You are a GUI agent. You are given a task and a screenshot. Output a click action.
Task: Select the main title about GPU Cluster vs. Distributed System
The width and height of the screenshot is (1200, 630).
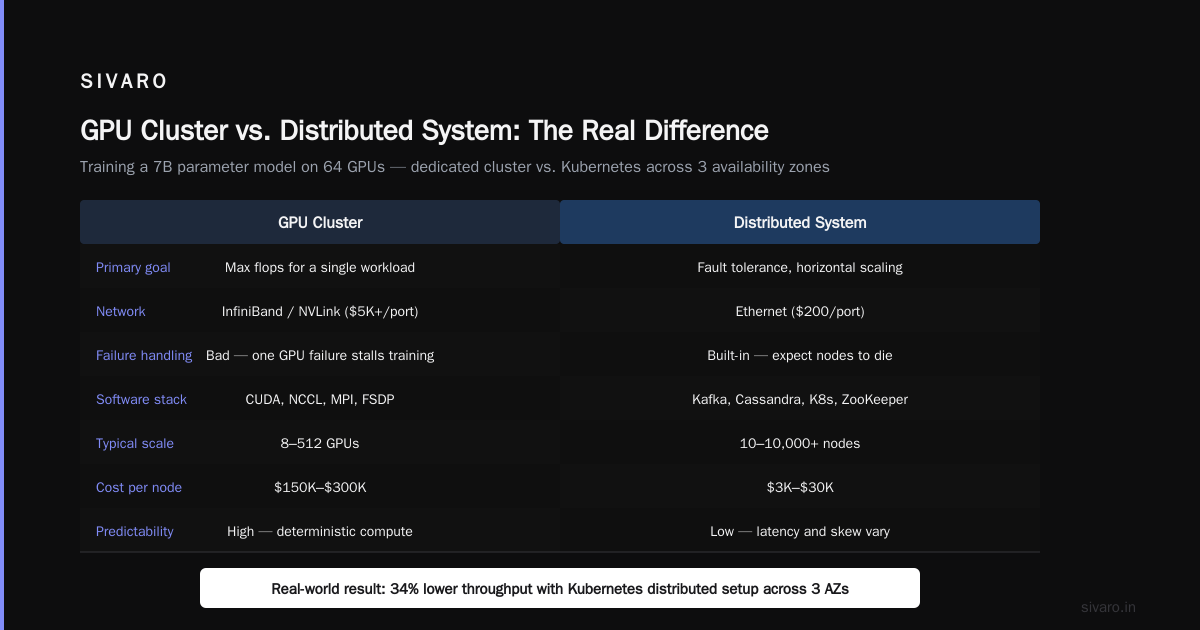point(424,131)
